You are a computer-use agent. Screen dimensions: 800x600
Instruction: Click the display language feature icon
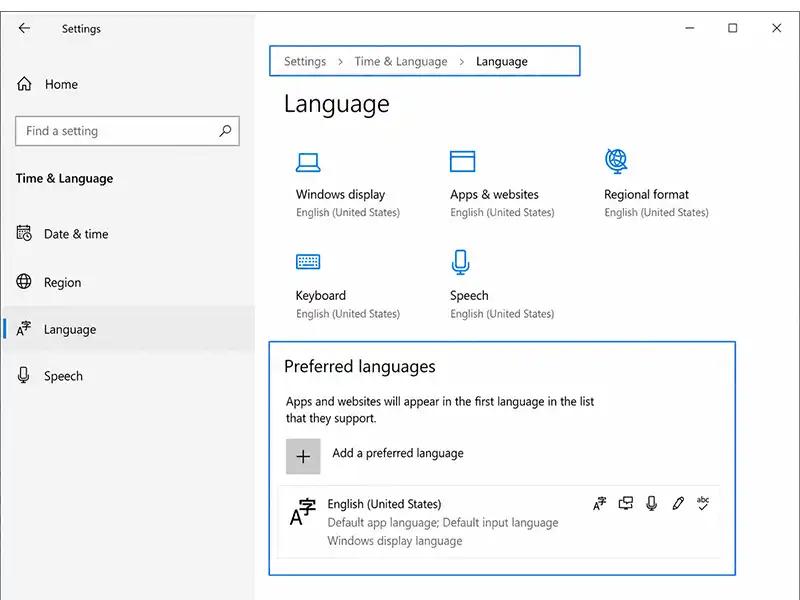(599, 504)
